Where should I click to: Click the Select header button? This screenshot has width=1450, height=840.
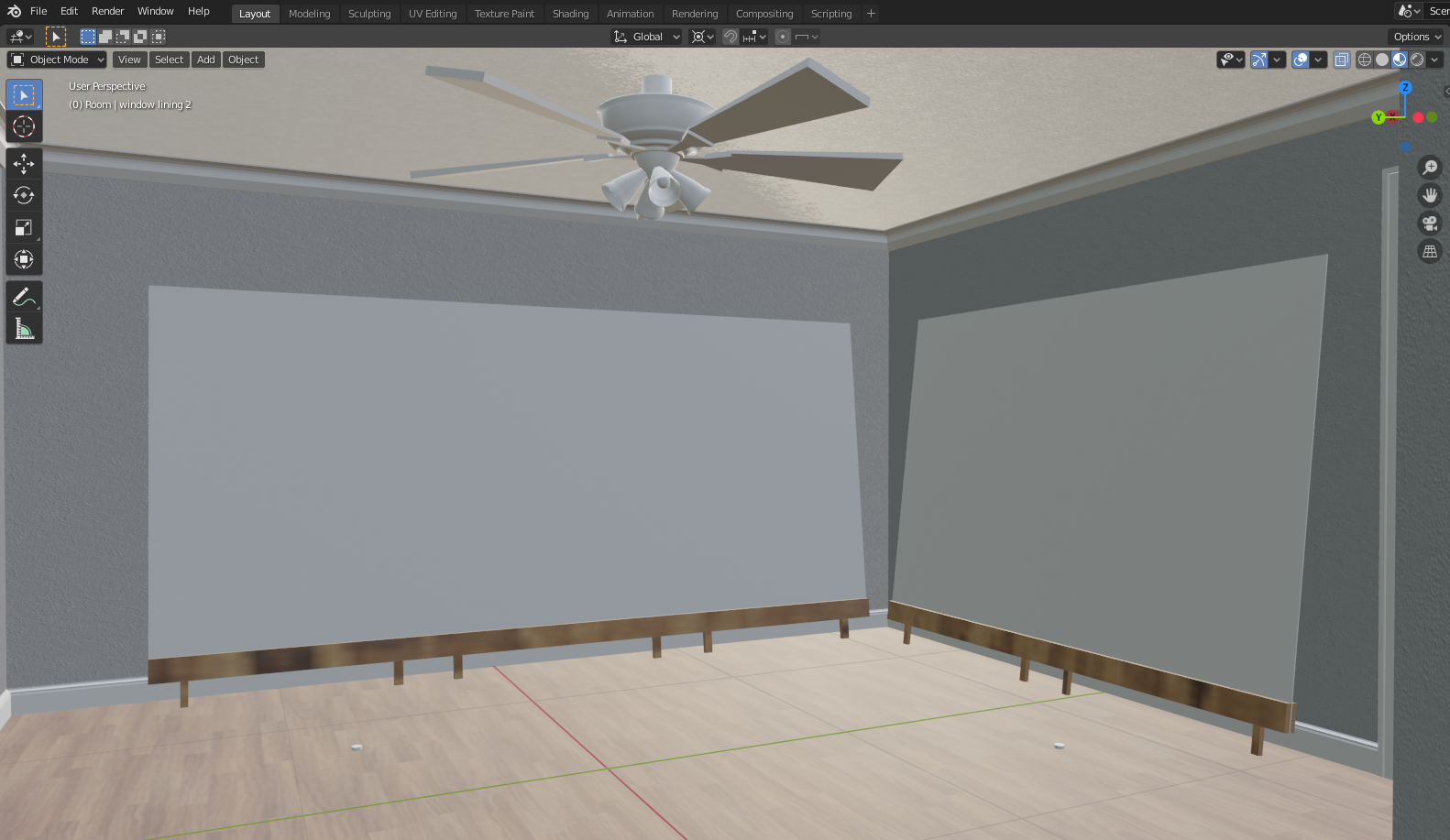point(169,60)
